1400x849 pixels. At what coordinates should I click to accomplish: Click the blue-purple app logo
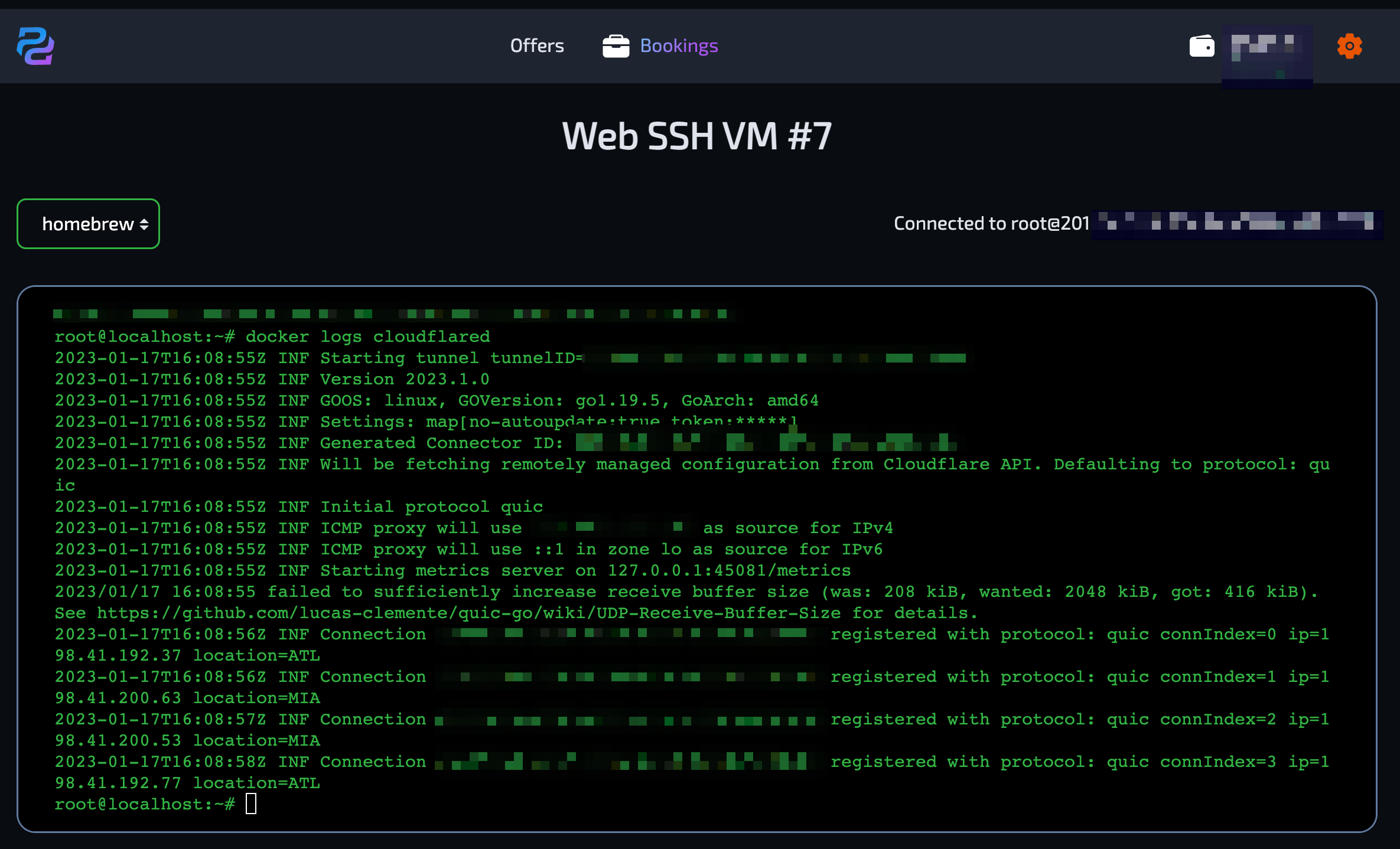(35, 46)
